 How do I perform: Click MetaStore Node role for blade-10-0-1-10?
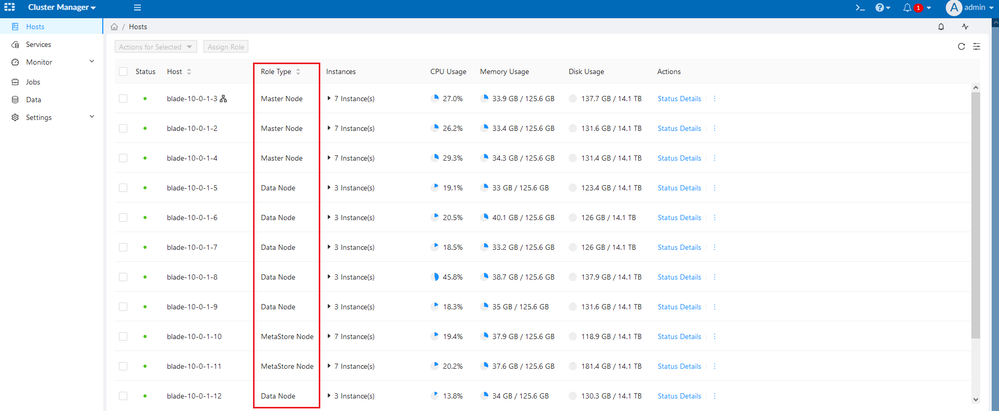click(x=287, y=336)
